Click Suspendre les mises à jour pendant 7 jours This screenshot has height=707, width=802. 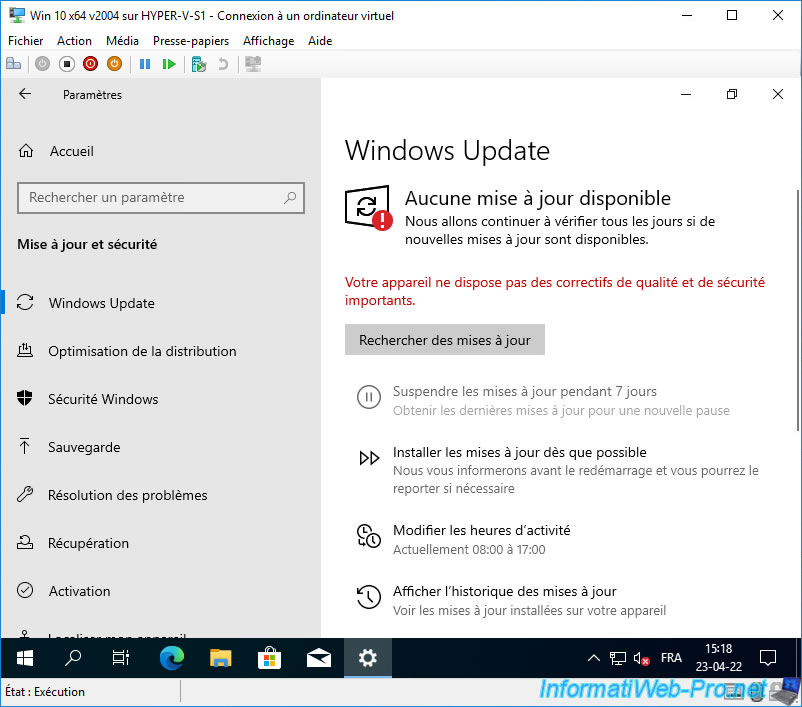click(x=525, y=391)
